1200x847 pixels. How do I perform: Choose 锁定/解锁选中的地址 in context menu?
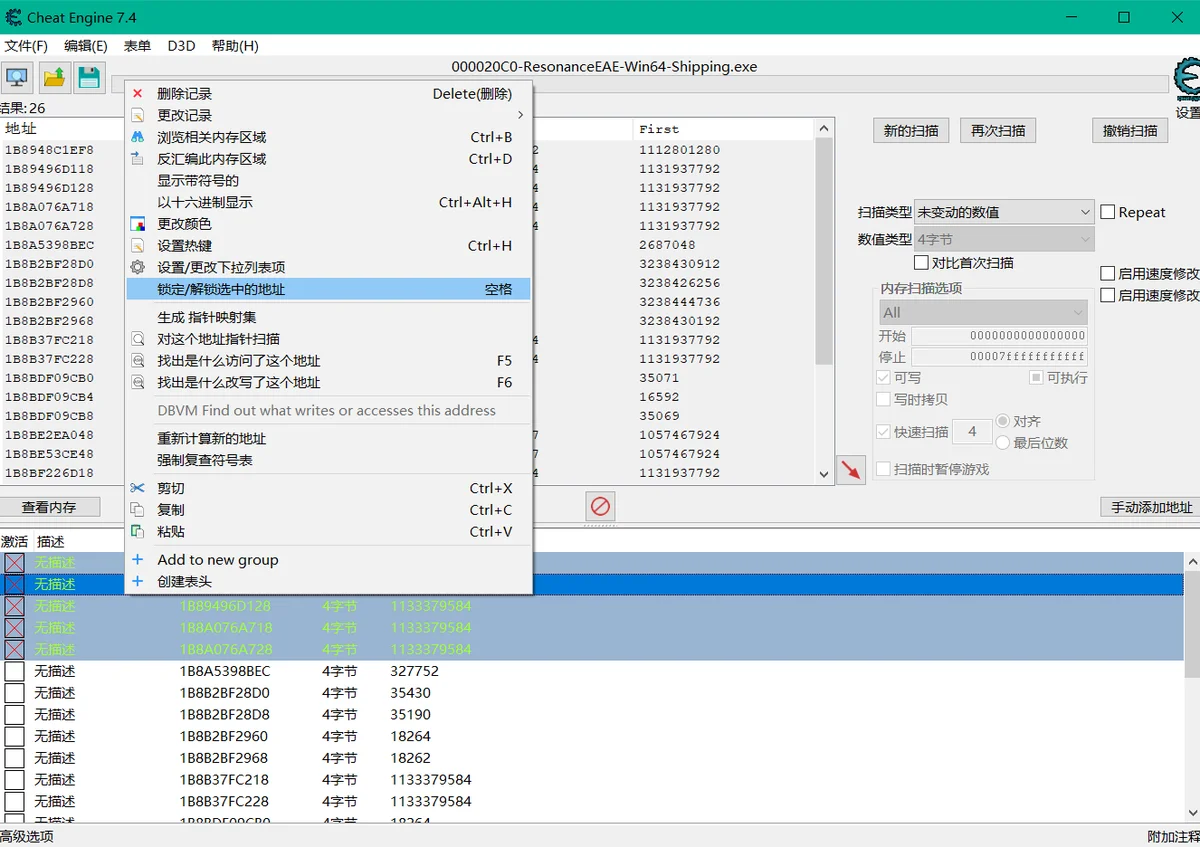(329, 289)
